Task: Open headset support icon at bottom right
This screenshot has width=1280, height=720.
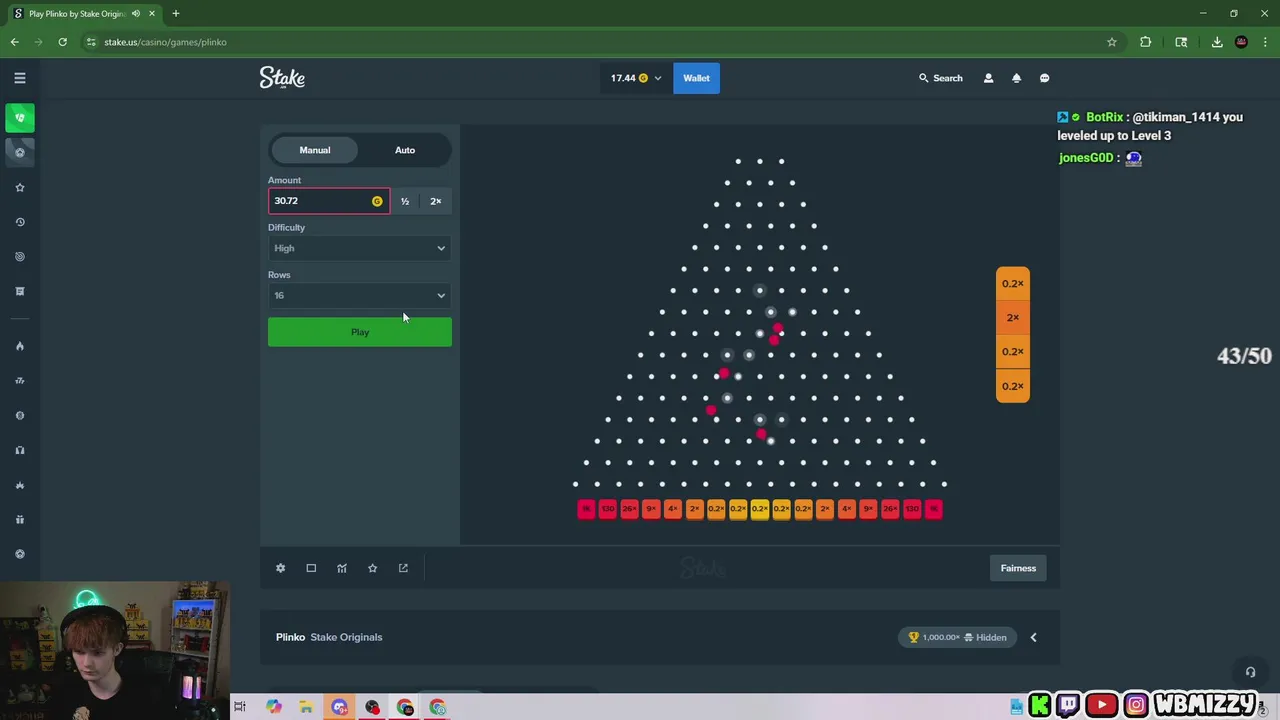Action: [1250, 672]
